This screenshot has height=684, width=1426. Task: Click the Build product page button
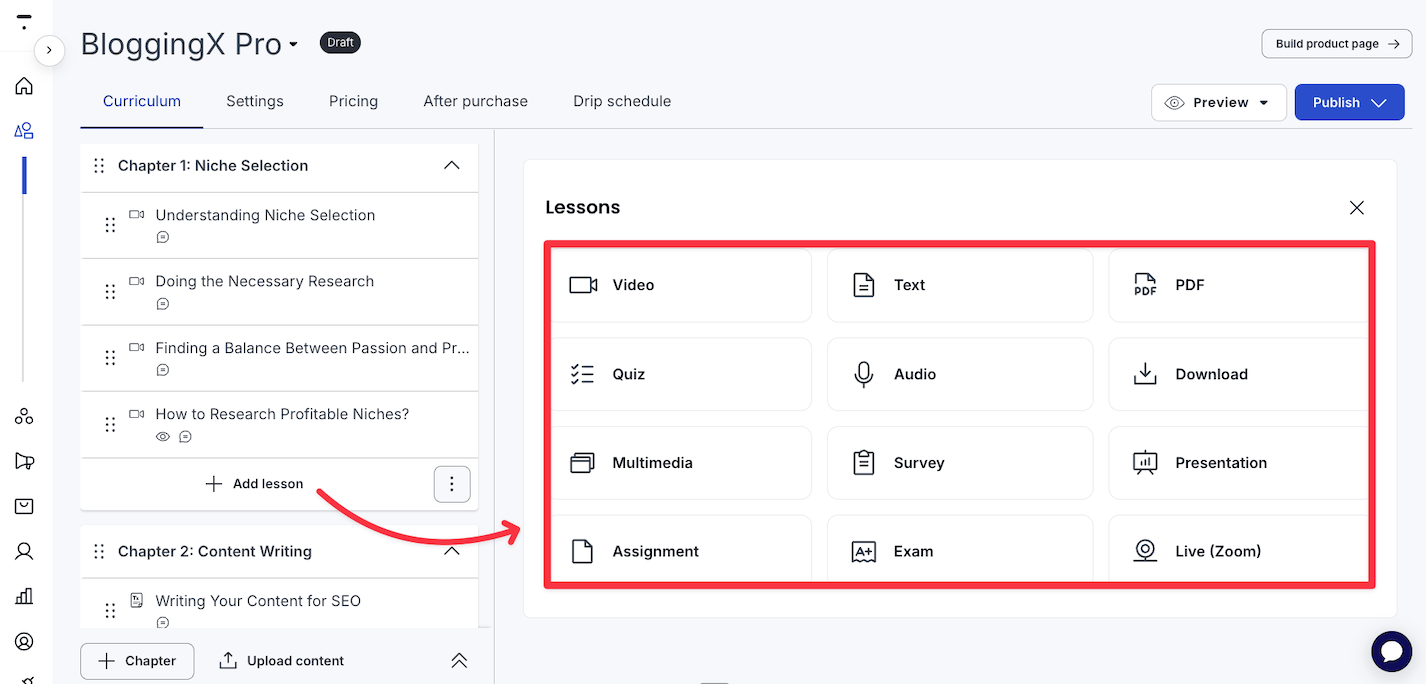[1336, 44]
